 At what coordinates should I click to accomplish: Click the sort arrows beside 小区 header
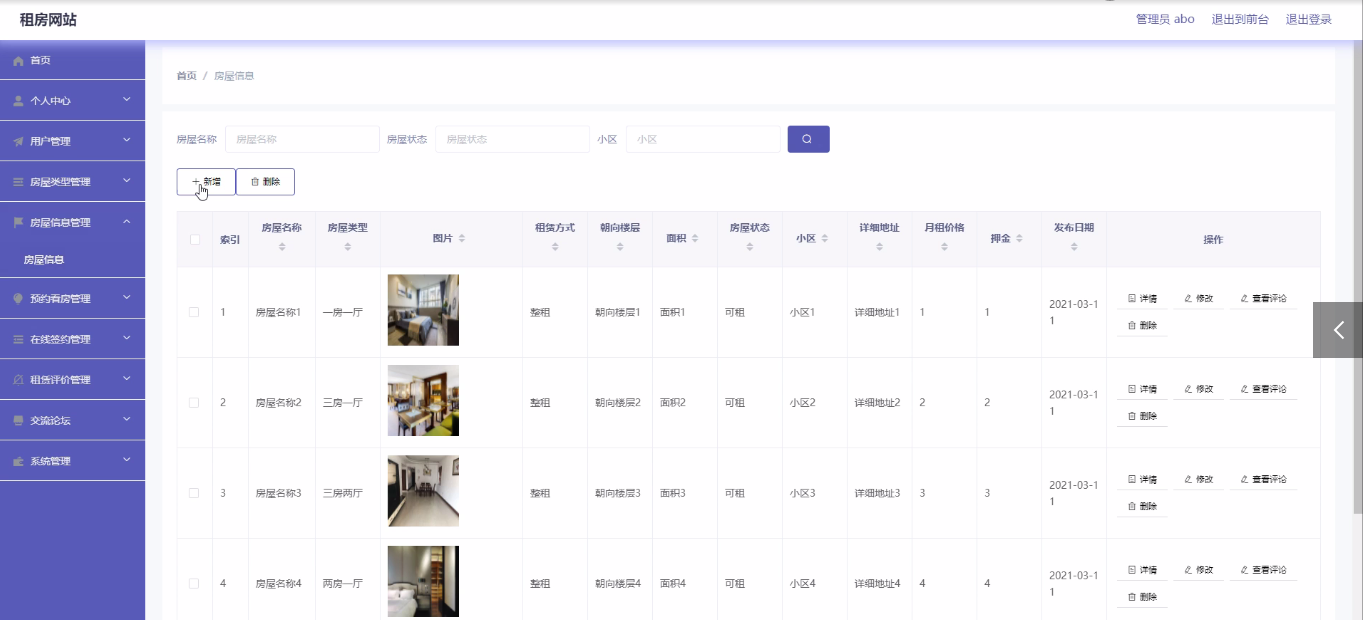tap(825, 239)
